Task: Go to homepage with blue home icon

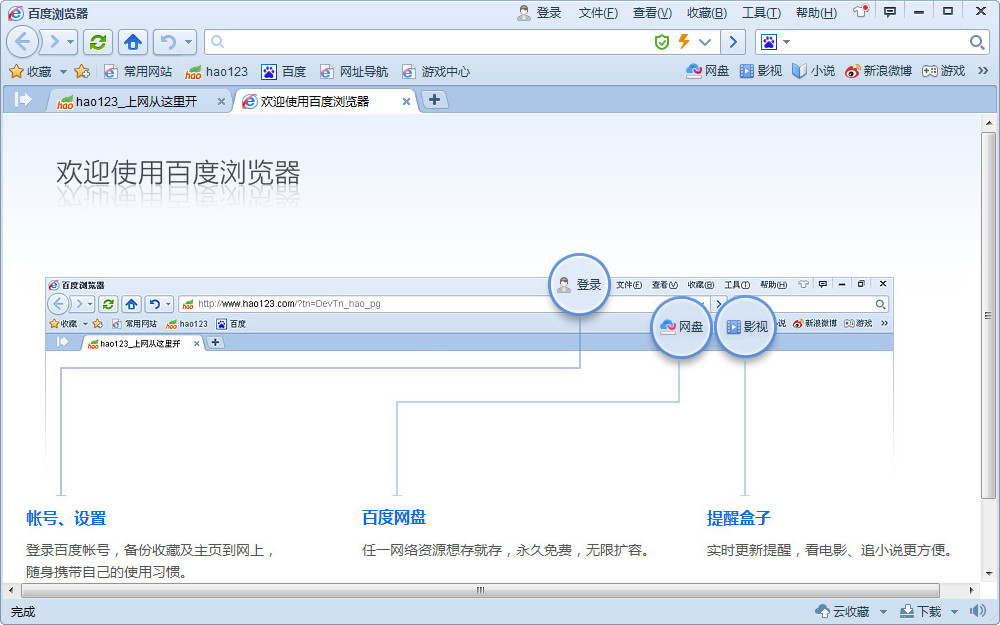Action: pos(133,42)
